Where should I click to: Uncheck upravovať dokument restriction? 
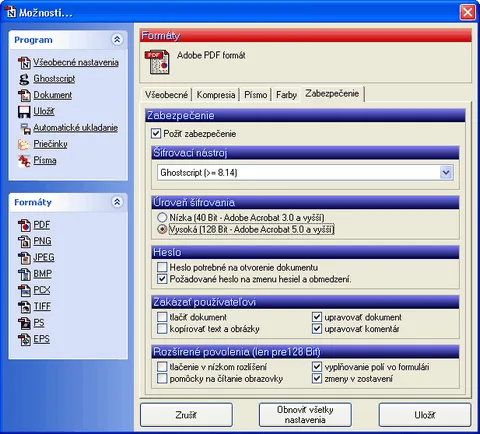tap(317, 317)
